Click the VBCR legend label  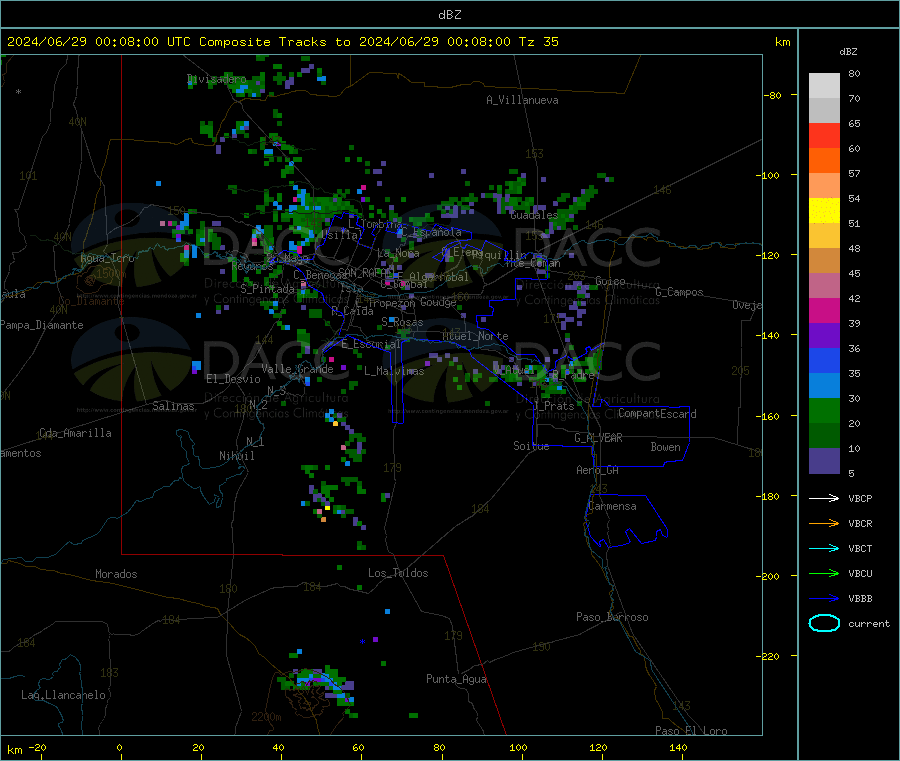coord(860,523)
